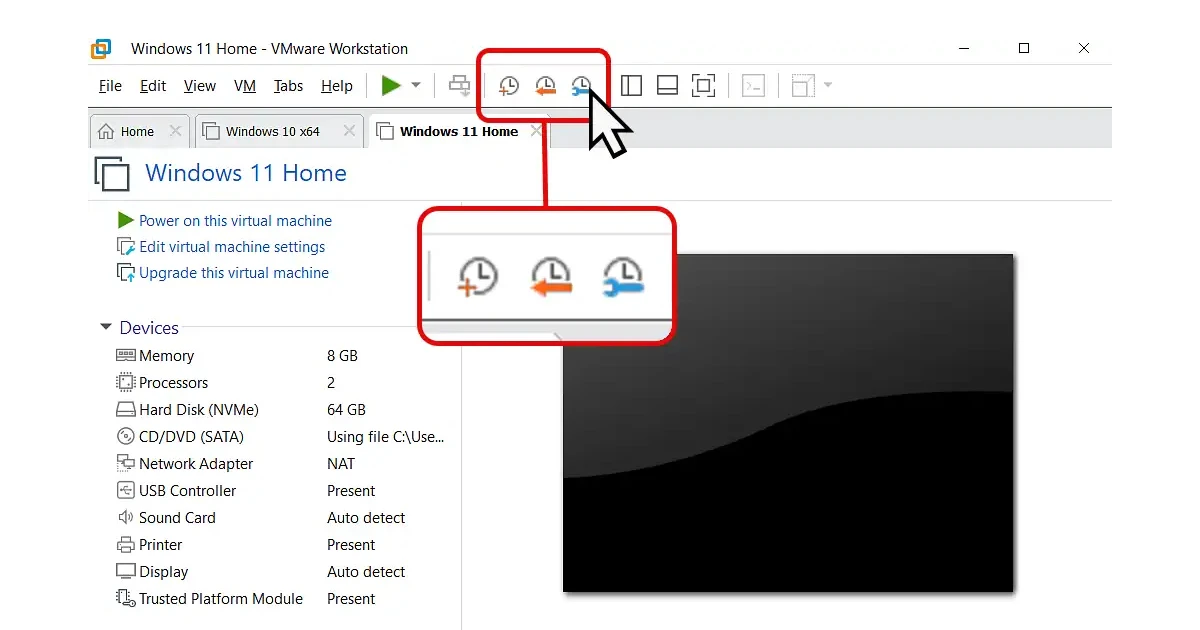
Task: Send Ctrl+Alt+Del to the virtual machine
Action: 459,86
